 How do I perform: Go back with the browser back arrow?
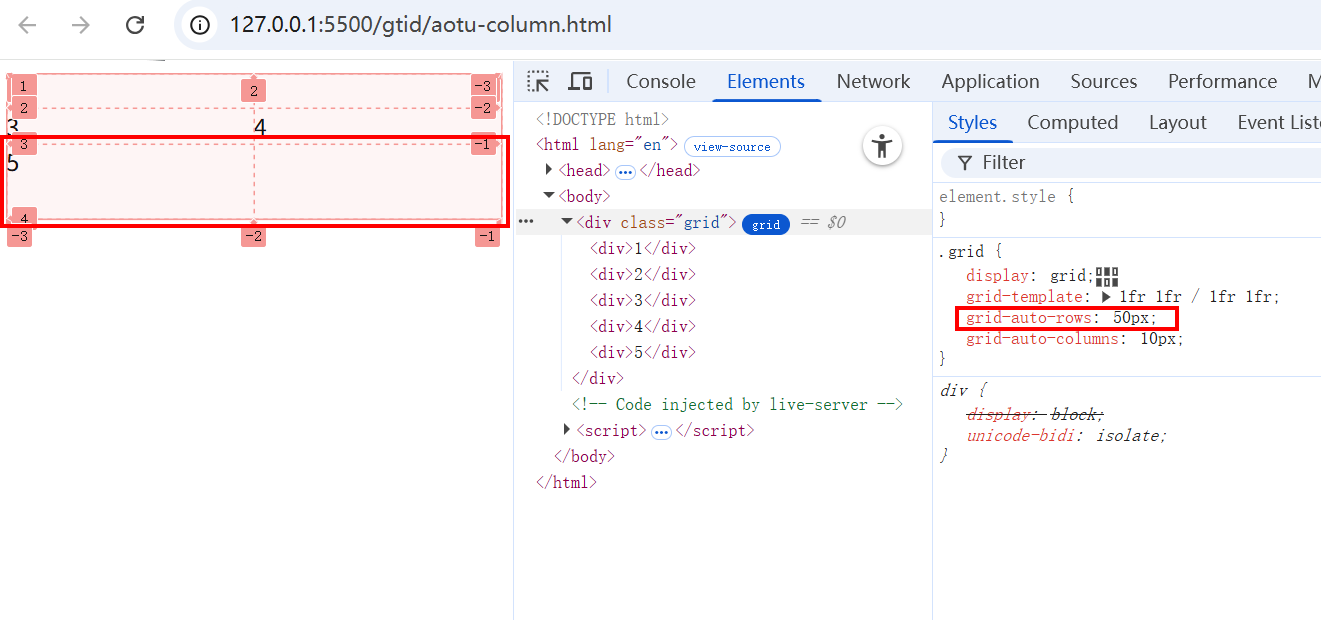tap(27, 25)
